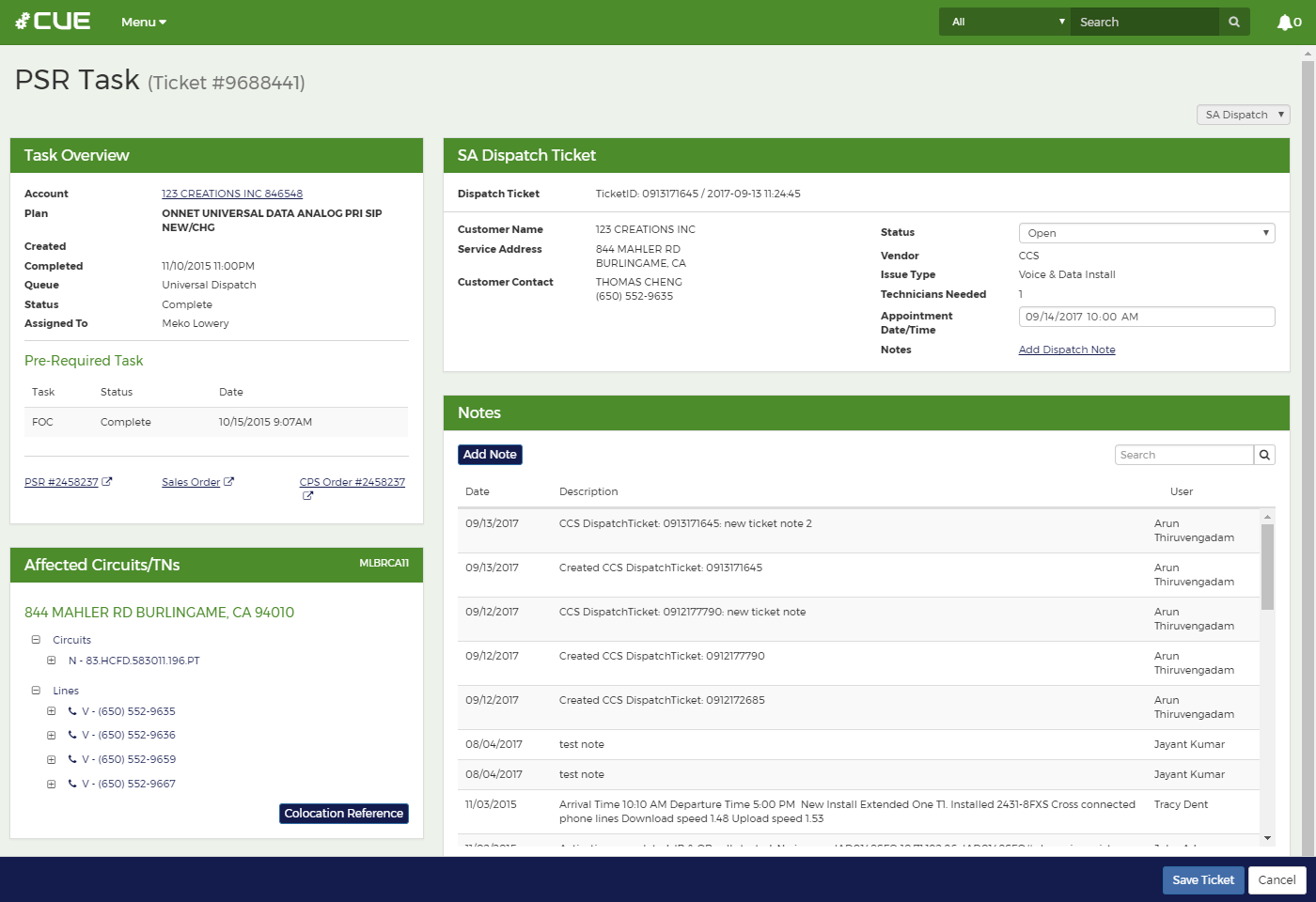Open the SA Dispatch dropdown

coord(1243,115)
